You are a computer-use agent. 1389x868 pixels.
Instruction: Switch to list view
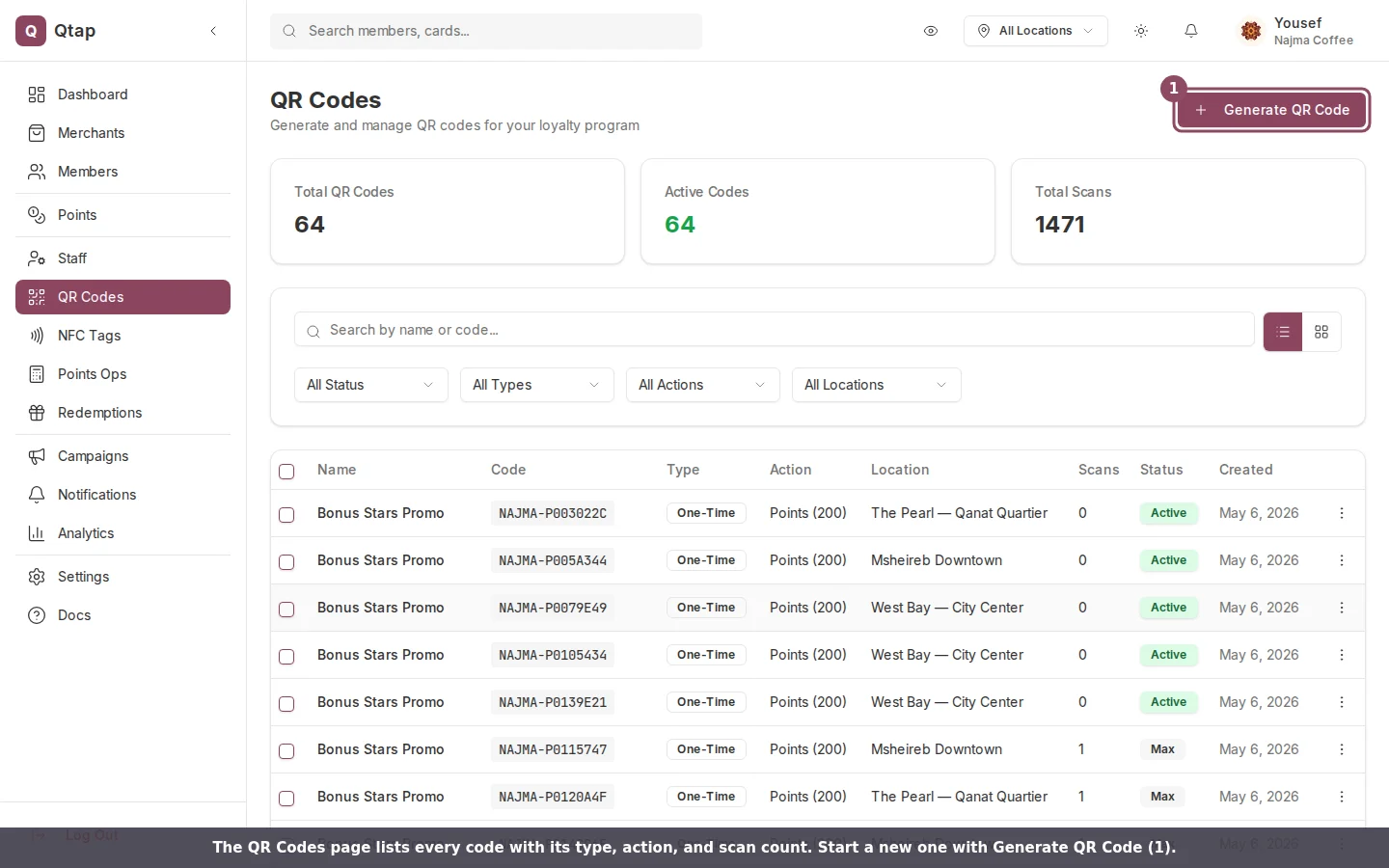point(1283,332)
